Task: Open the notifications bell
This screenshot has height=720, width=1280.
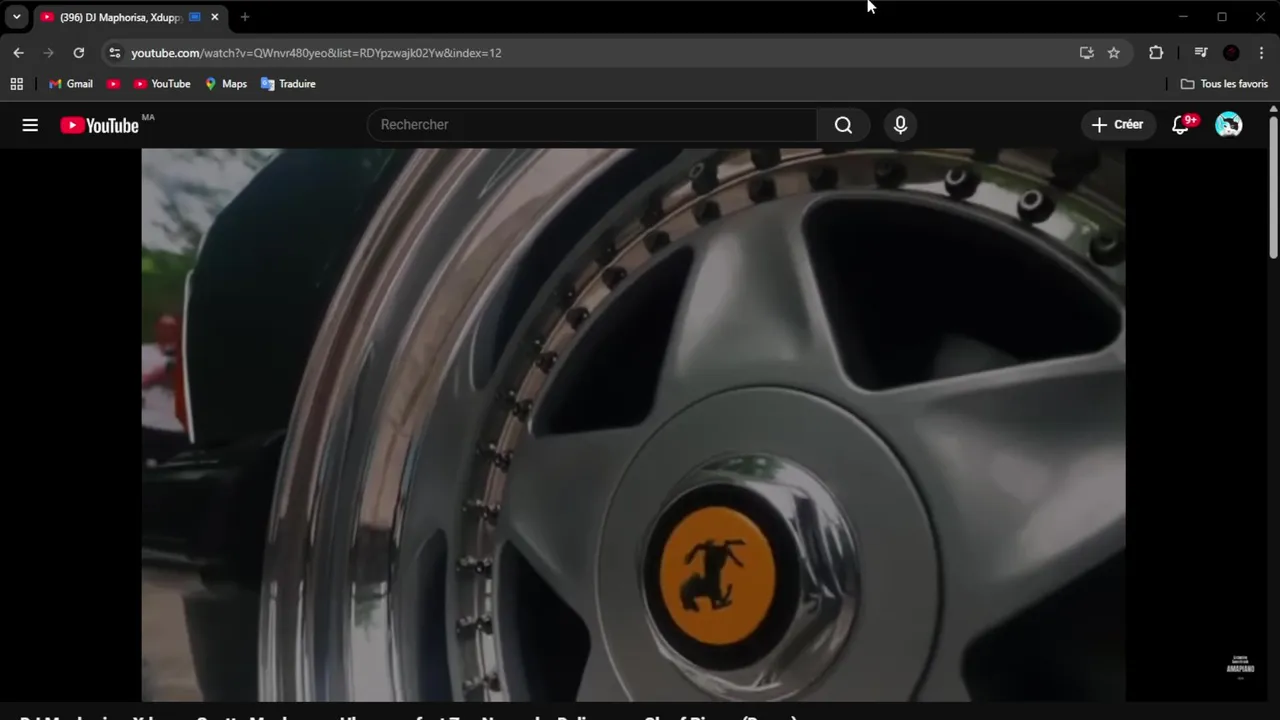Action: 1181,125
